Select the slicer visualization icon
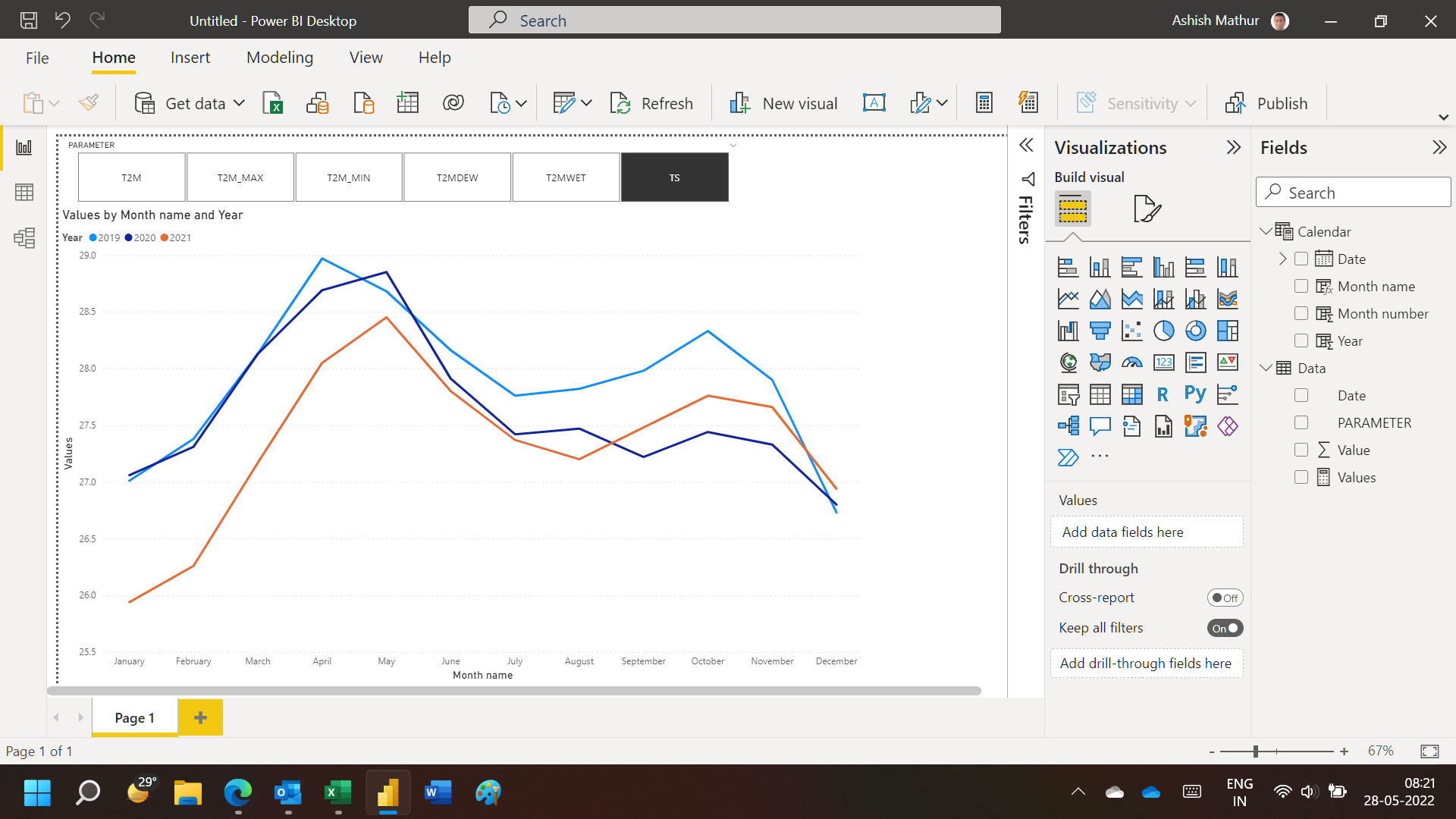1456x819 pixels. 1068,394
